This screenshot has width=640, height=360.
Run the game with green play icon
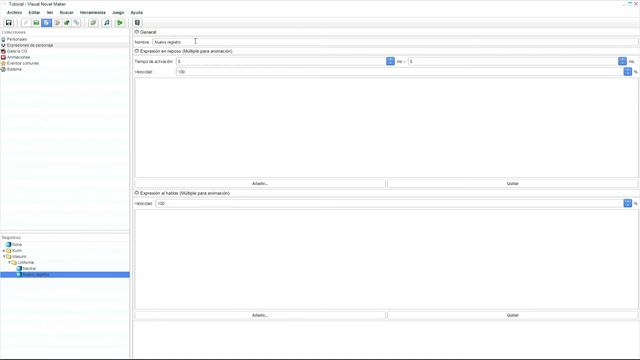(120, 23)
